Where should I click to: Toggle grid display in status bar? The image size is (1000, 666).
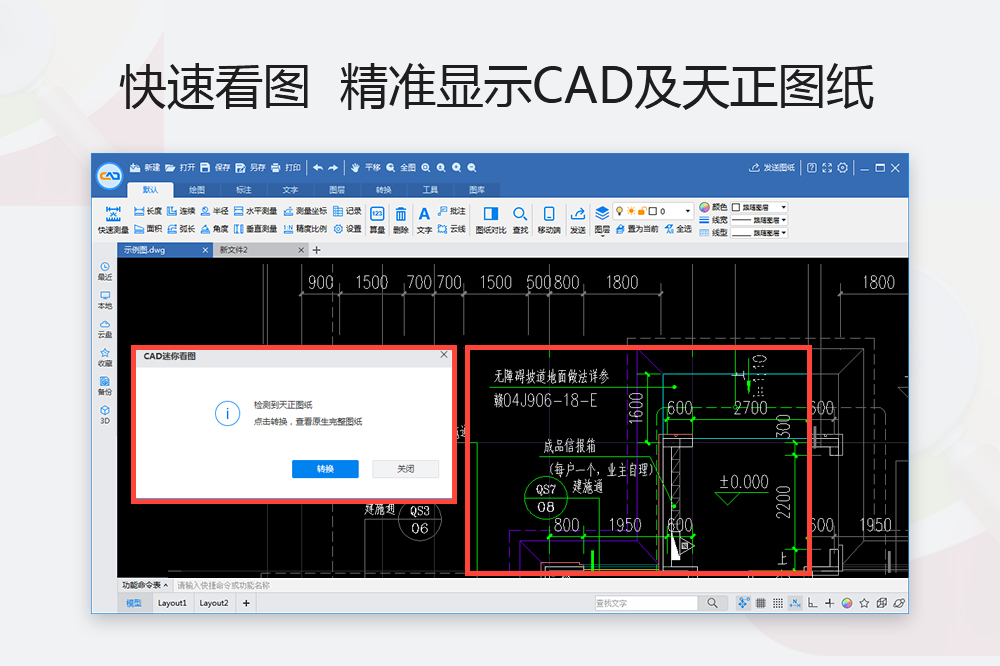[760, 603]
